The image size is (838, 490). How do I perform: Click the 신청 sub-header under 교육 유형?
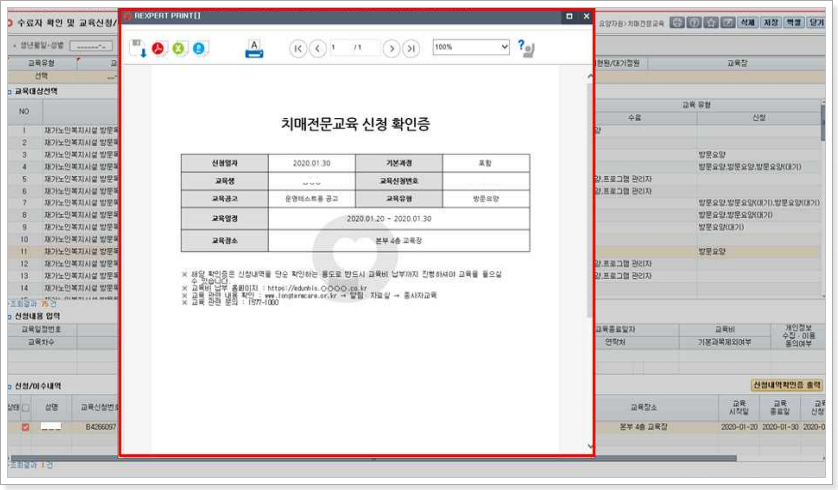click(x=759, y=118)
